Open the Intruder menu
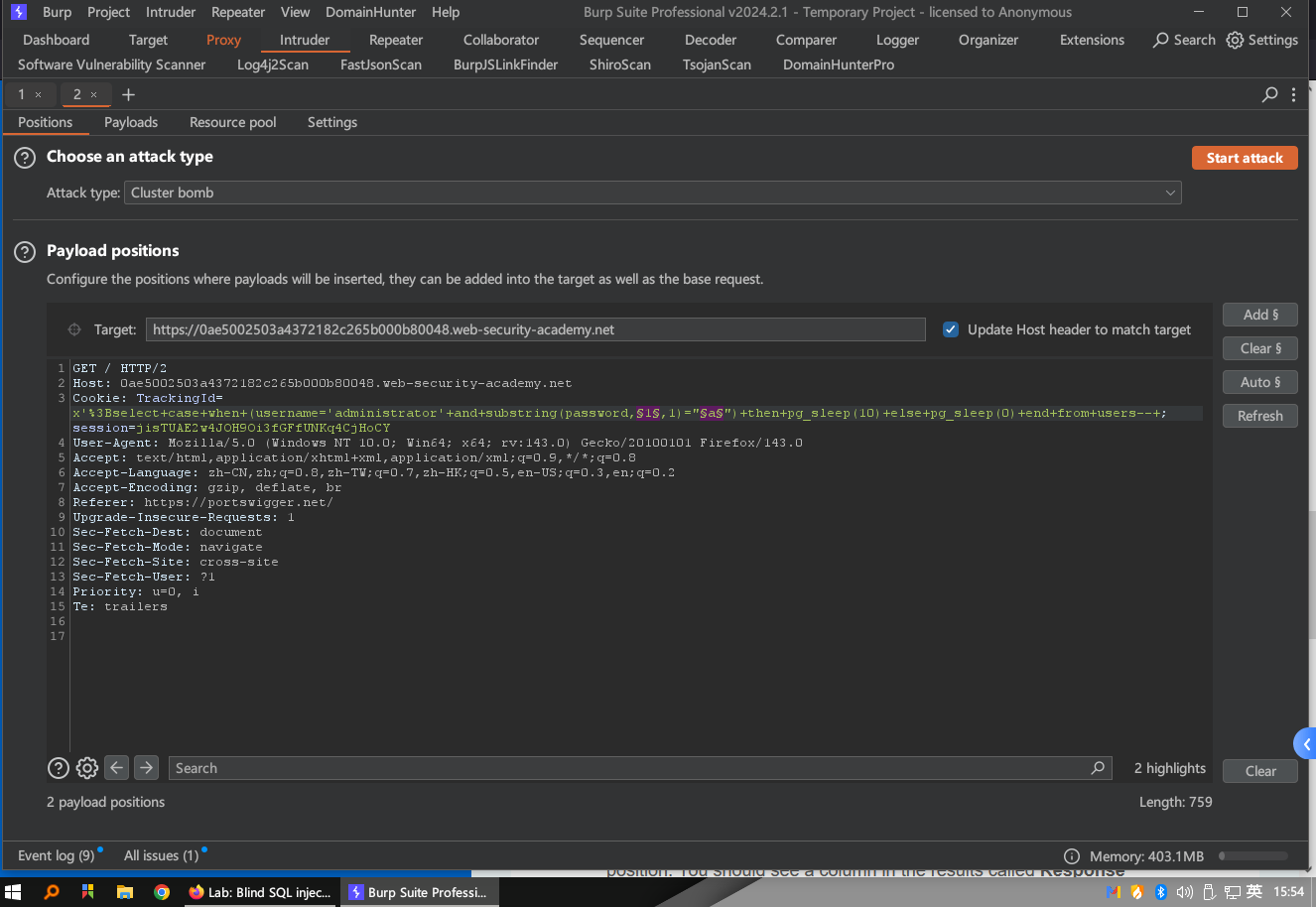This screenshot has height=907, width=1316. [x=171, y=12]
